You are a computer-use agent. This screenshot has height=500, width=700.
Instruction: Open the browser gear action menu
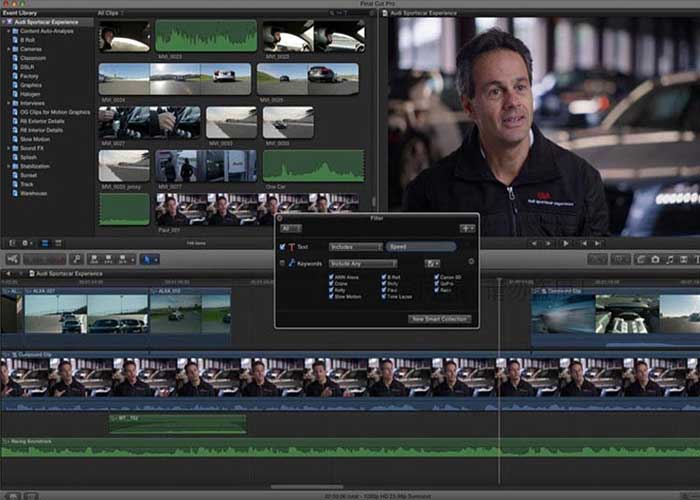tap(26, 243)
